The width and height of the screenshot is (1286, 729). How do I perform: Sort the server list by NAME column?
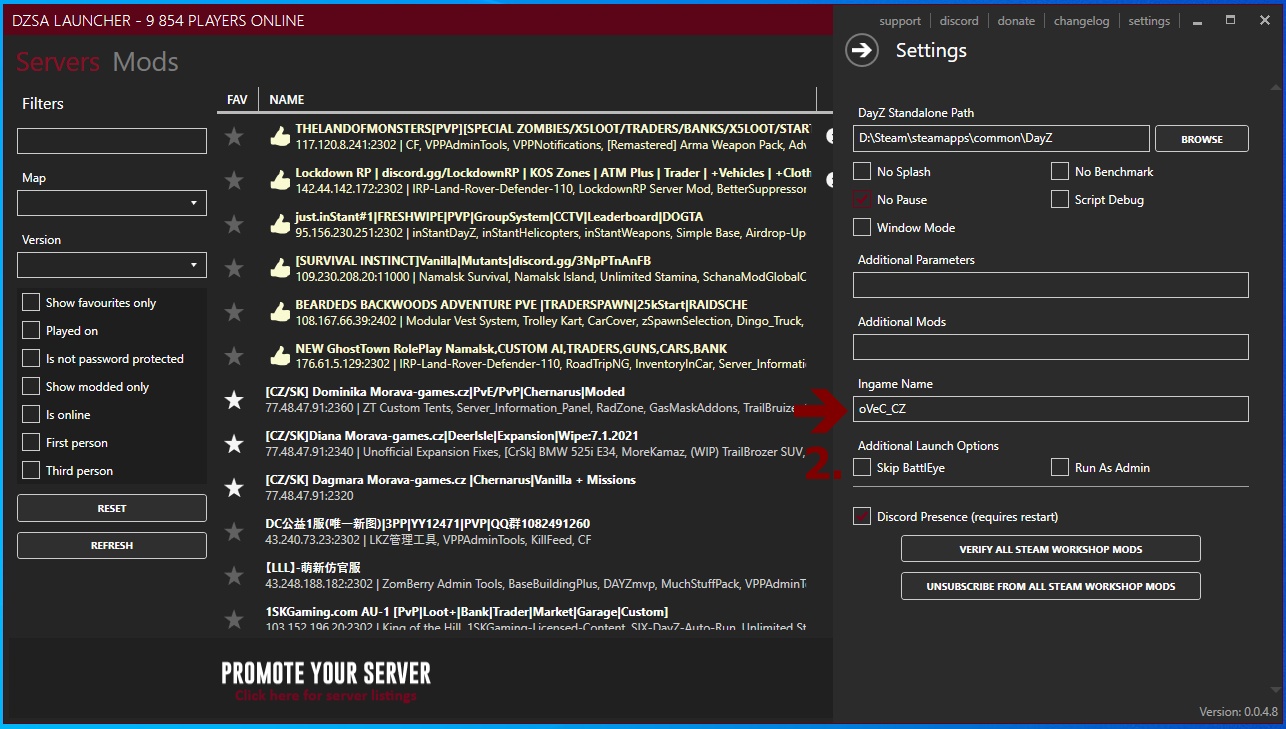click(x=287, y=100)
